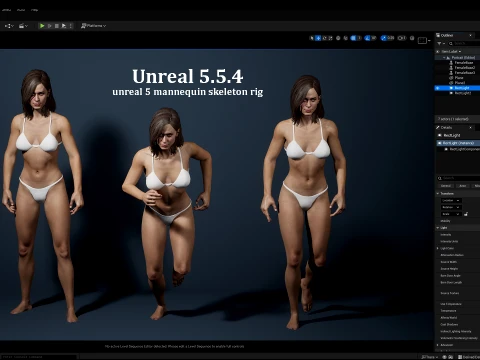Open the rotation snap angle value
This screenshot has width=480, height=360.
374,38
